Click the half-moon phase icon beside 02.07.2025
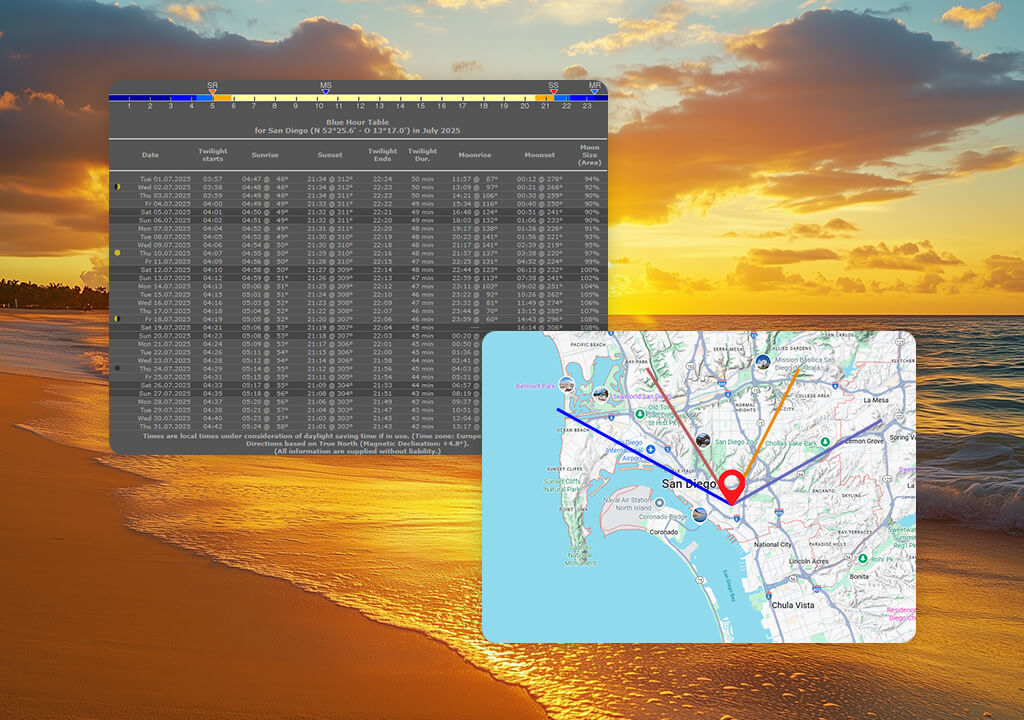Viewport: 1024px width, 720px height. (118, 187)
